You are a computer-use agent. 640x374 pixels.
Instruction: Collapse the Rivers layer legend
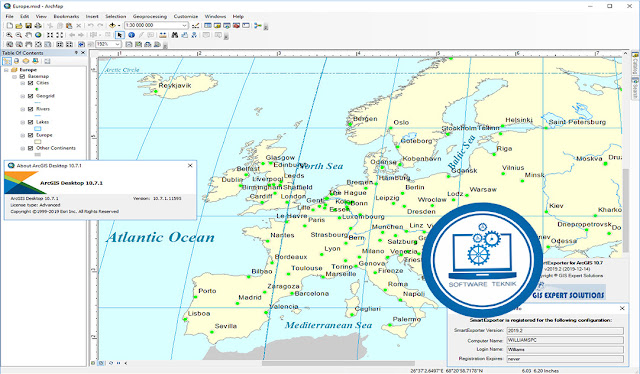pyautogui.click(x=23, y=109)
